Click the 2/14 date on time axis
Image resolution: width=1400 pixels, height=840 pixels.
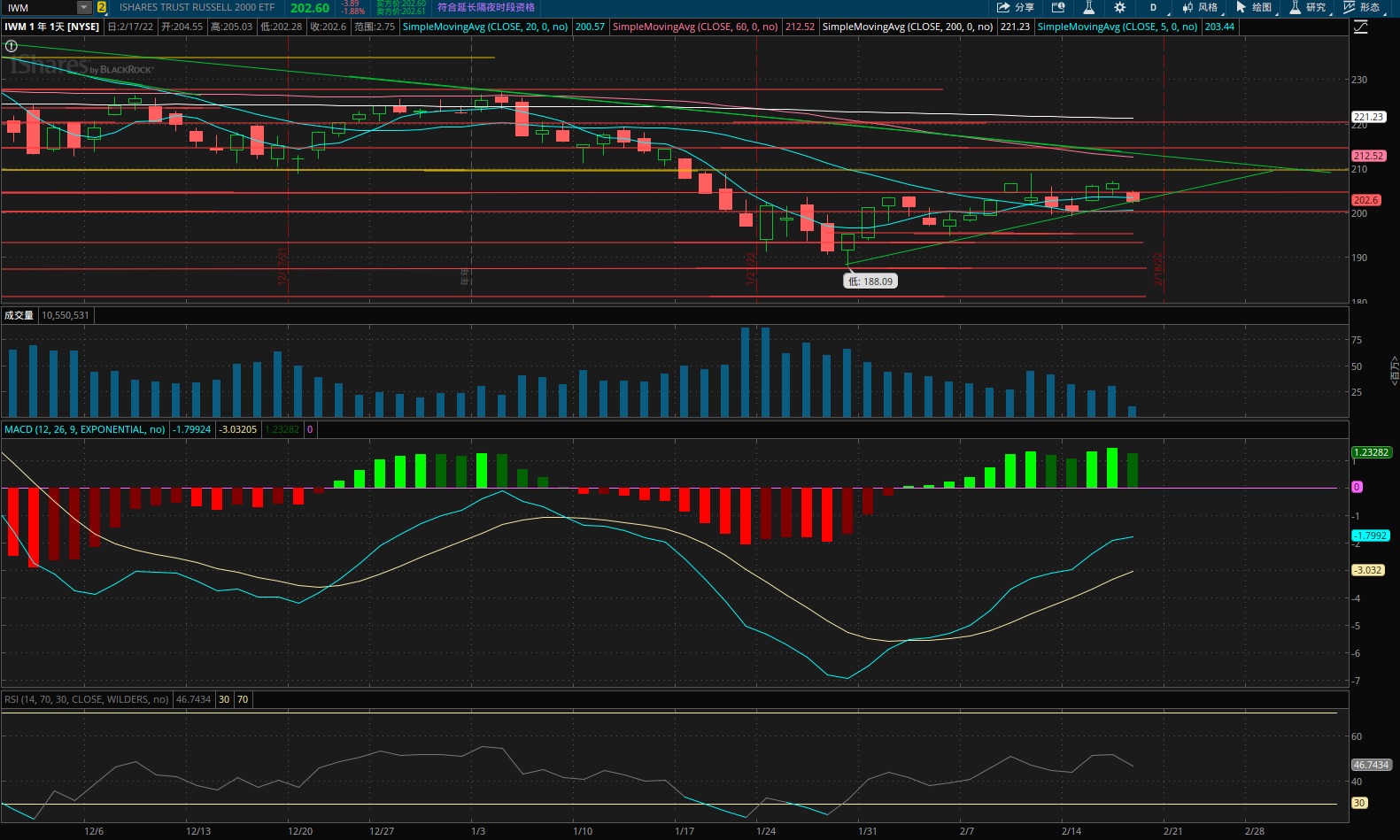[1071, 831]
